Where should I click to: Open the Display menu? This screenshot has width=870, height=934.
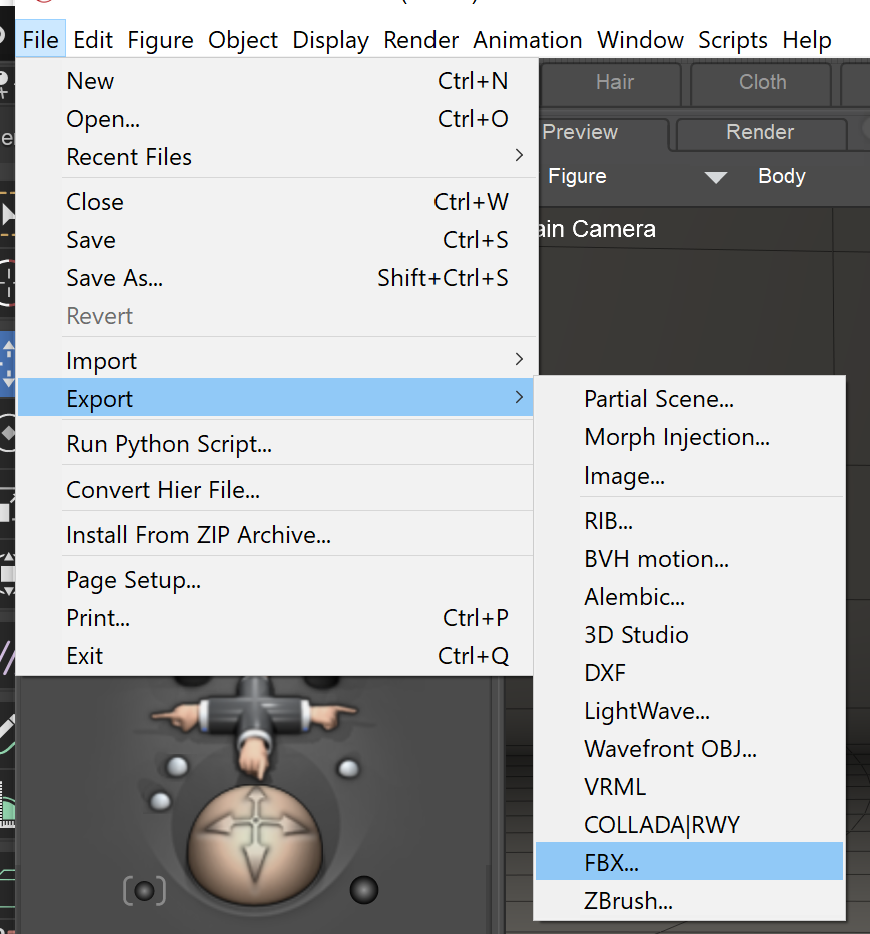[x=330, y=40]
